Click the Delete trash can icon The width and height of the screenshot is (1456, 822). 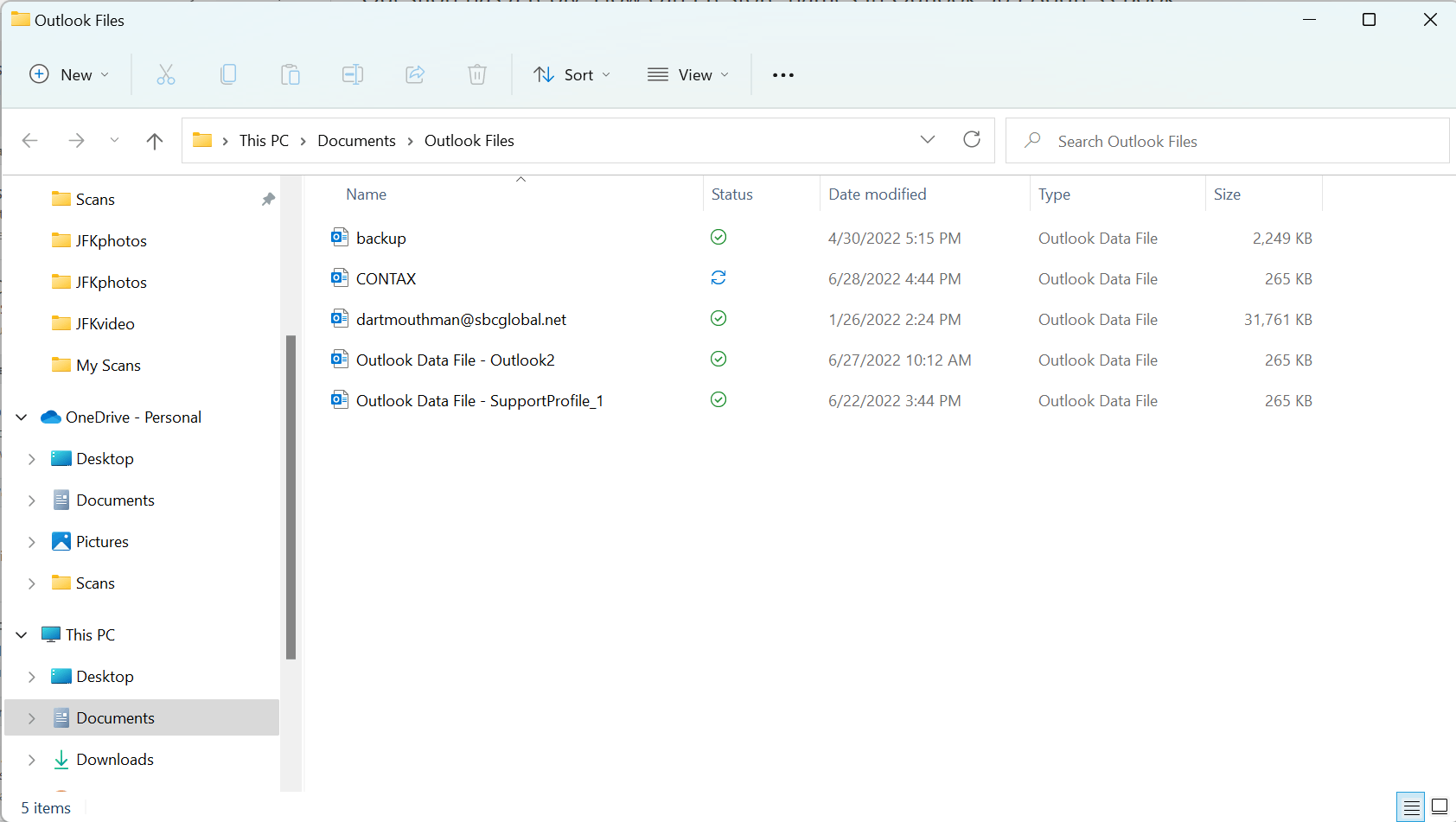(x=477, y=75)
